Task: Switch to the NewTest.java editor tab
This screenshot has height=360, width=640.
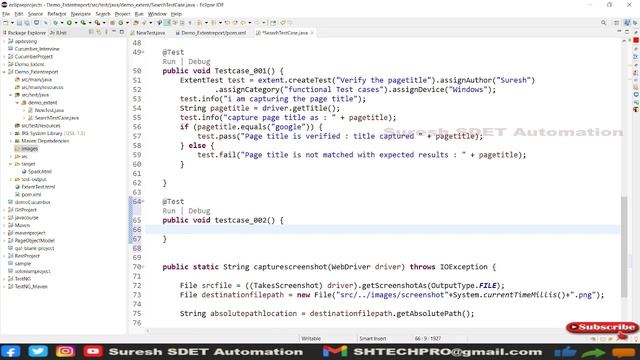Action: click(148, 33)
